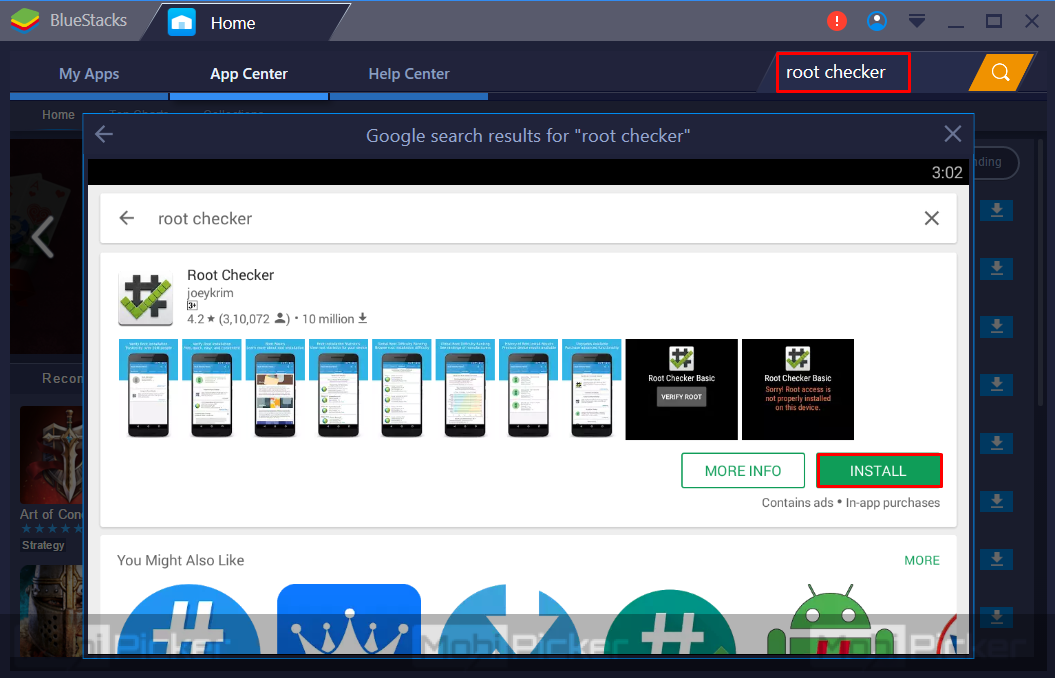Click the top download icon in right list
Viewport: 1055px width, 678px height.
pyautogui.click(x=996, y=211)
